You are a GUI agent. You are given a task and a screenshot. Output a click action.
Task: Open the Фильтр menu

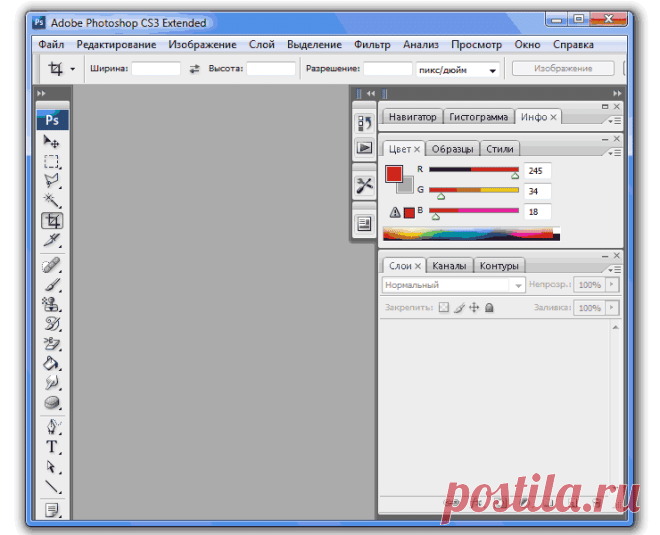pos(372,45)
